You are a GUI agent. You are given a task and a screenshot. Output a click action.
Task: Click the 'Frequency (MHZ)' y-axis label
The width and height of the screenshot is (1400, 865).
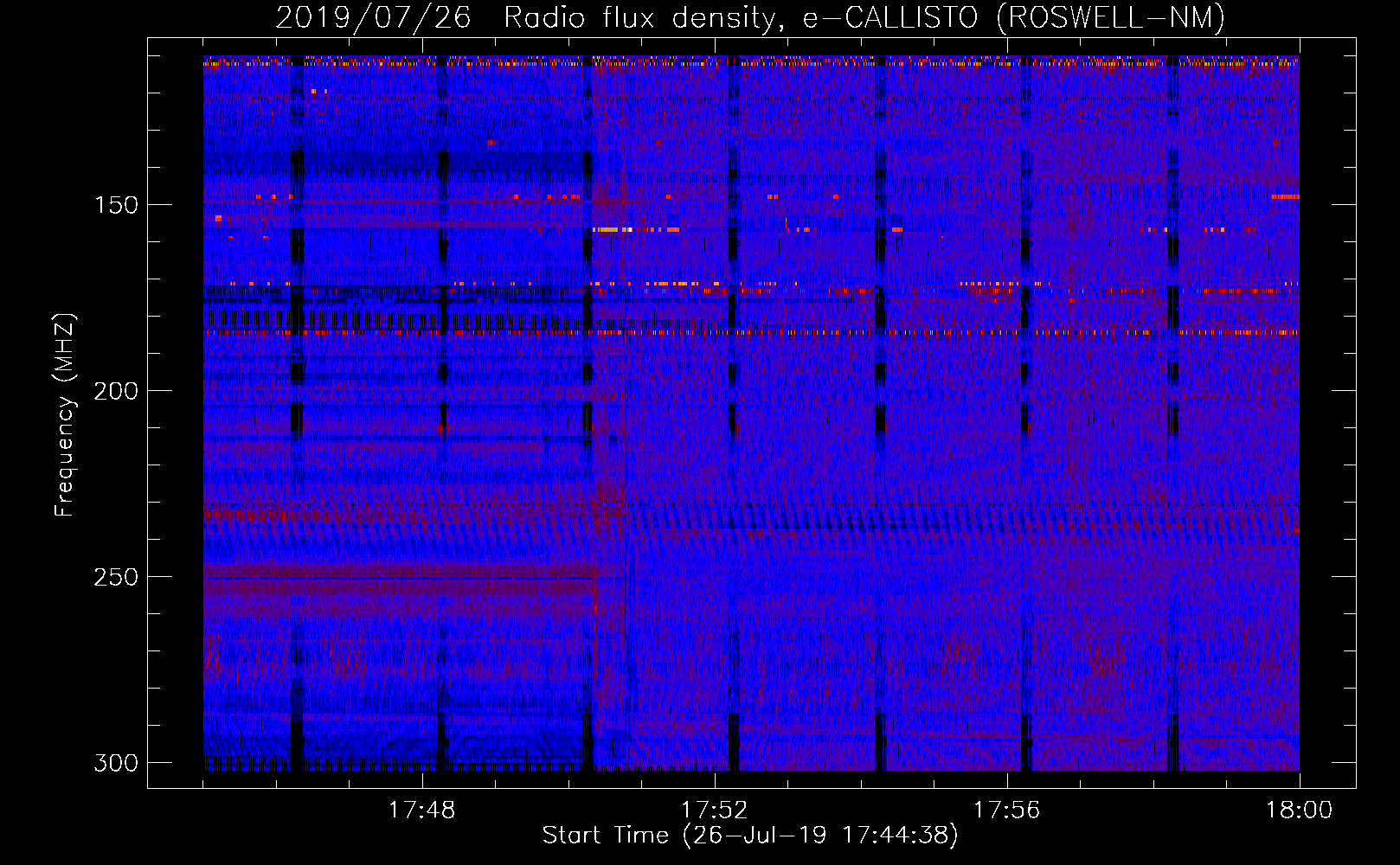(x=65, y=414)
